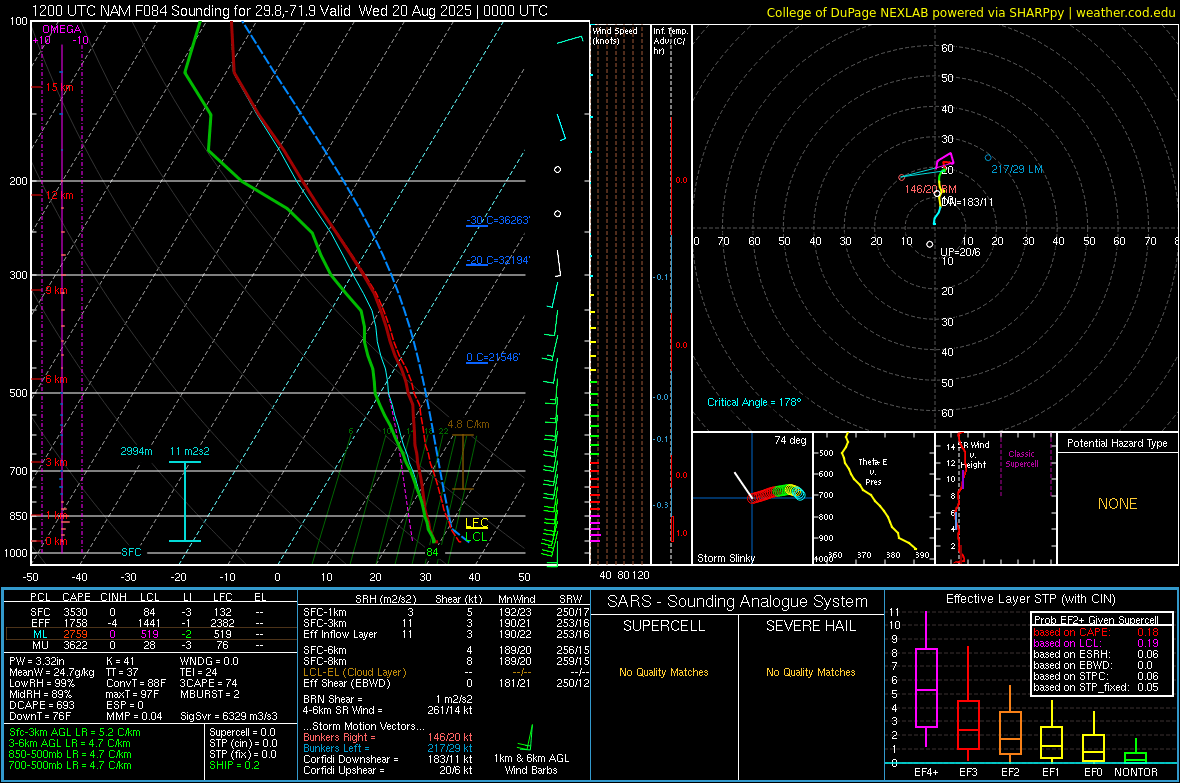Image resolution: width=1180 pixels, height=783 pixels.
Task: Click the K = 41 index value
Action: click(120, 661)
